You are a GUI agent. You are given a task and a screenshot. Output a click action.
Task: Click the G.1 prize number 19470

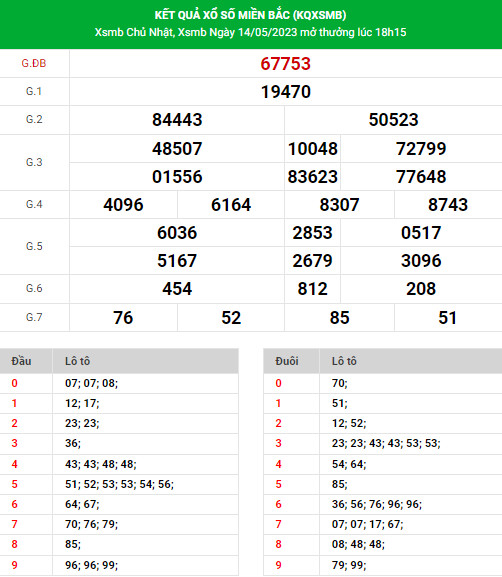pos(286,92)
